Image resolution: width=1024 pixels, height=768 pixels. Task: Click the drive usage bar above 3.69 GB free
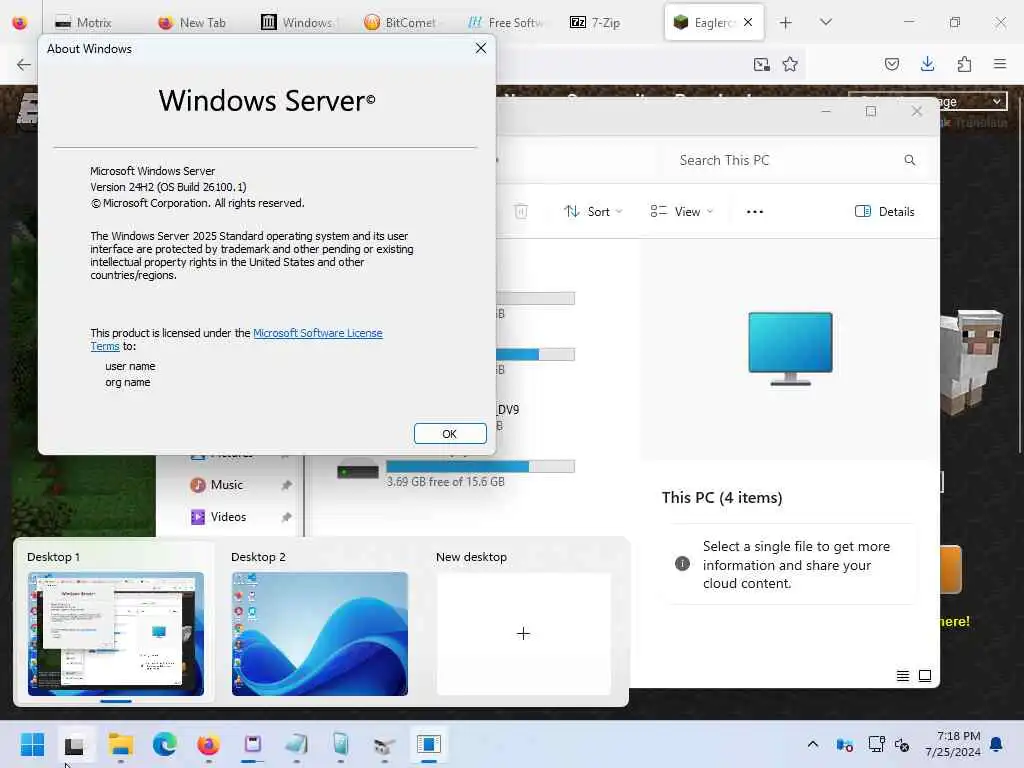[480, 466]
